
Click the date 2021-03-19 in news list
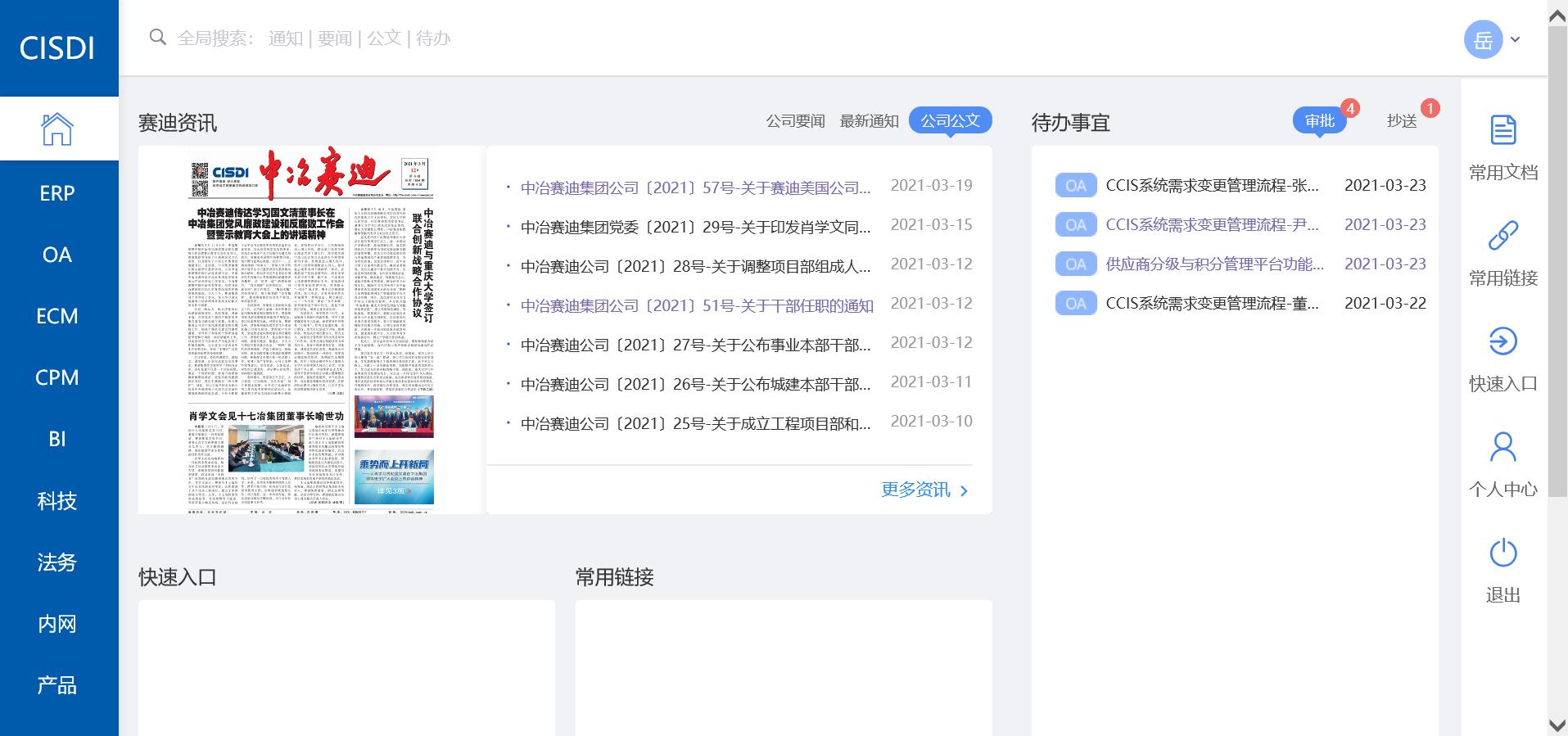[x=931, y=186]
